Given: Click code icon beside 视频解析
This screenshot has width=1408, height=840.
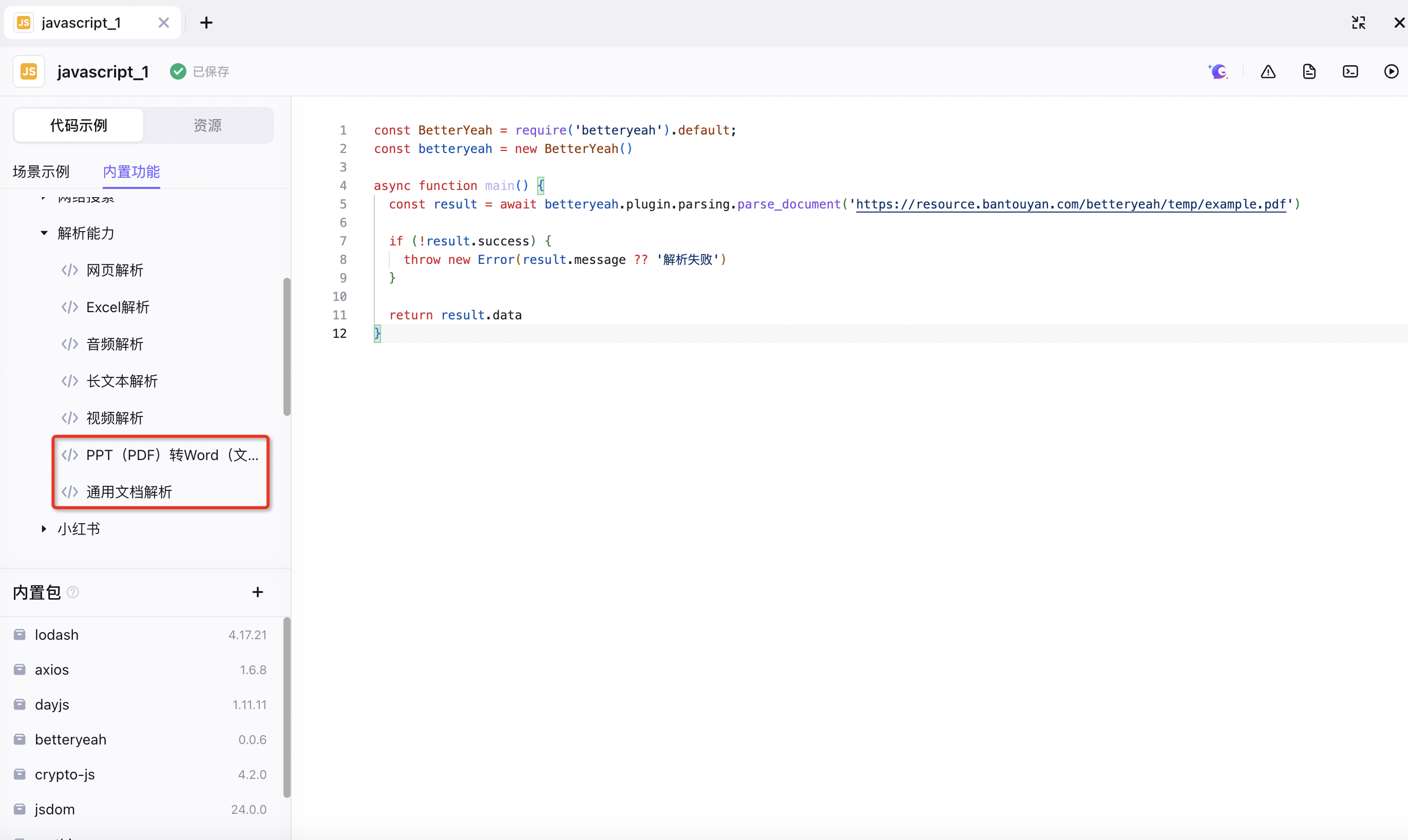Looking at the screenshot, I should (70, 418).
